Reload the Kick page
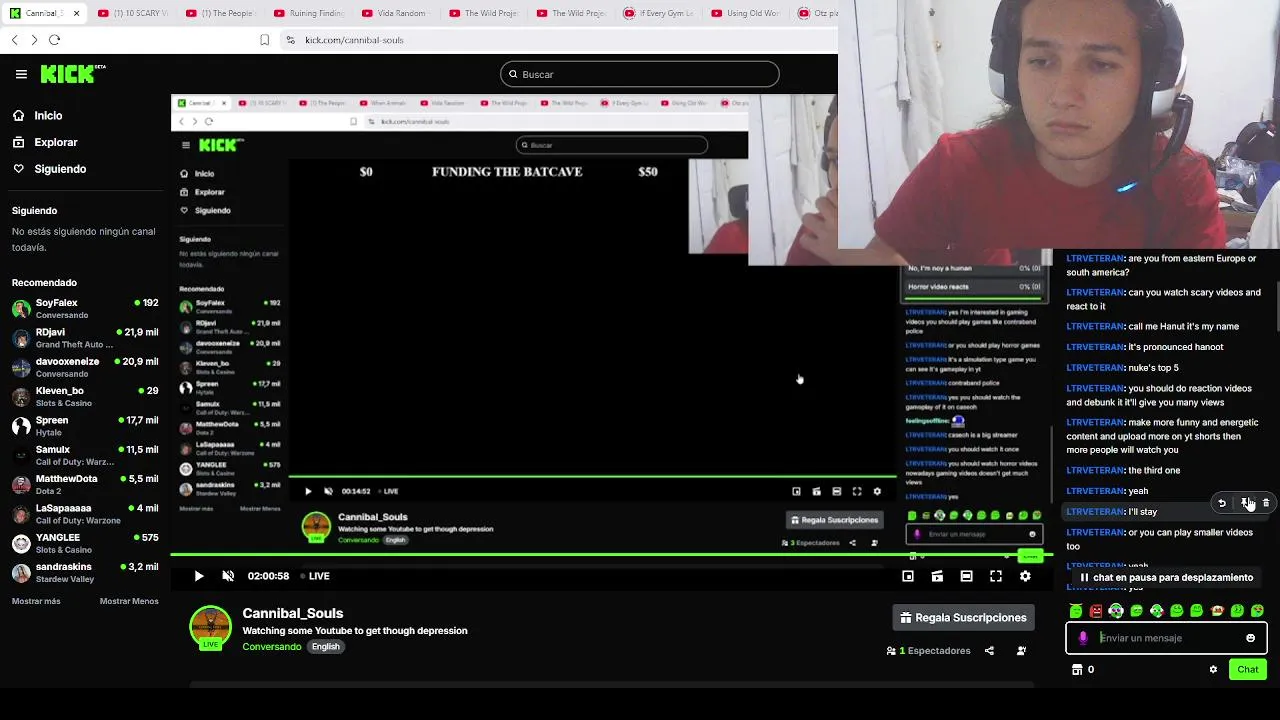Viewport: 1280px width, 720px height. coord(54,40)
